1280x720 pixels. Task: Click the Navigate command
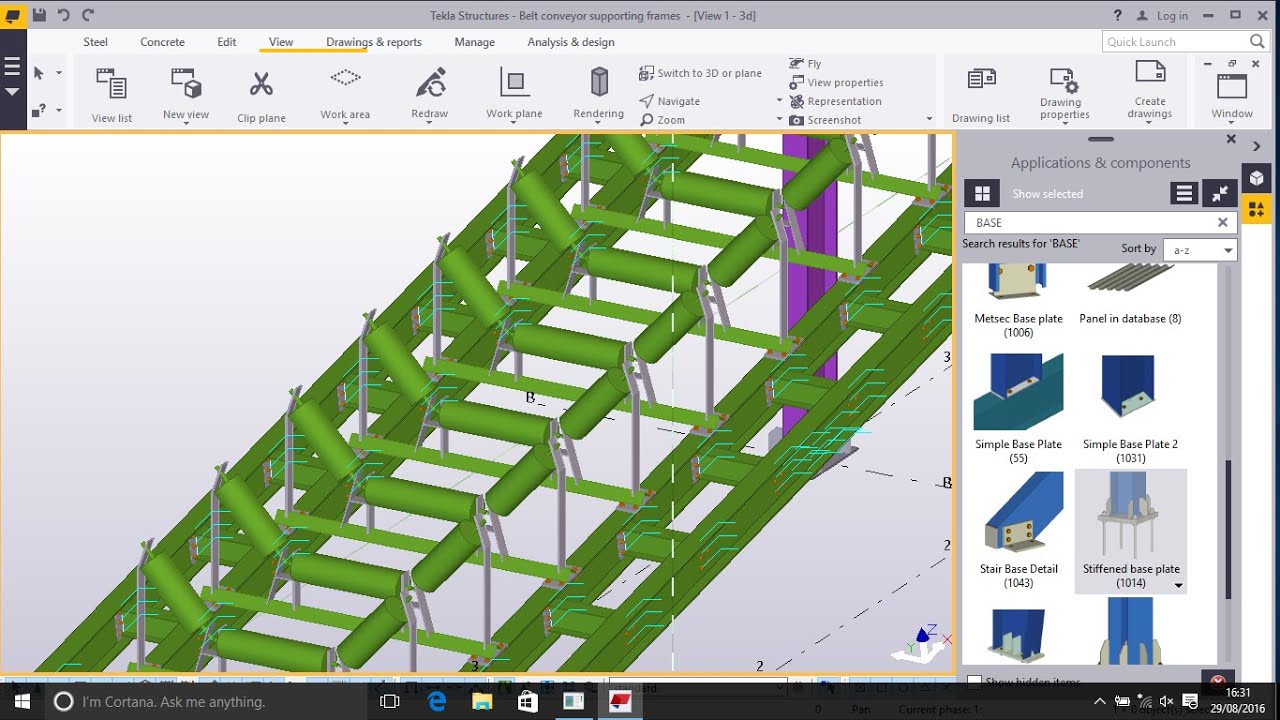coord(670,101)
